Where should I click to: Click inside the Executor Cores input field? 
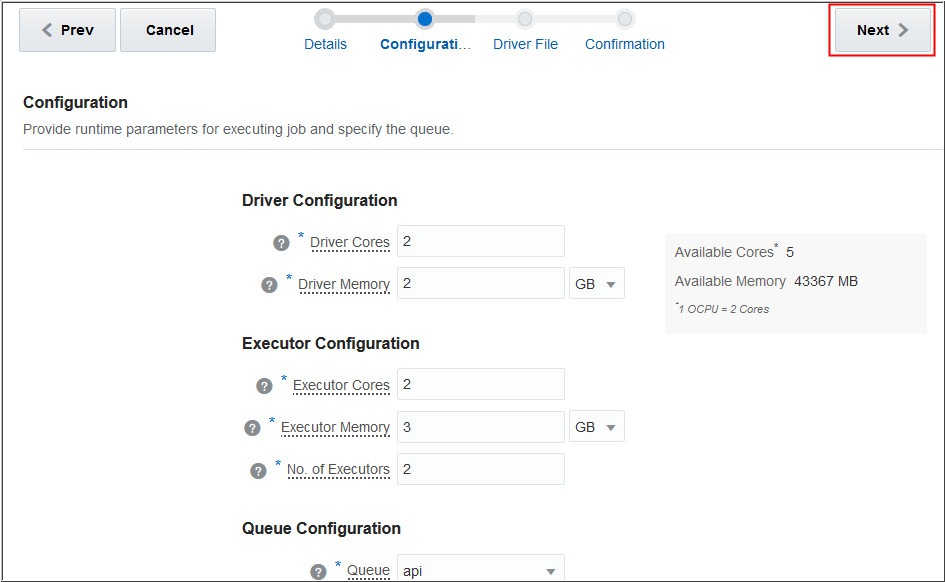click(481, 384)
